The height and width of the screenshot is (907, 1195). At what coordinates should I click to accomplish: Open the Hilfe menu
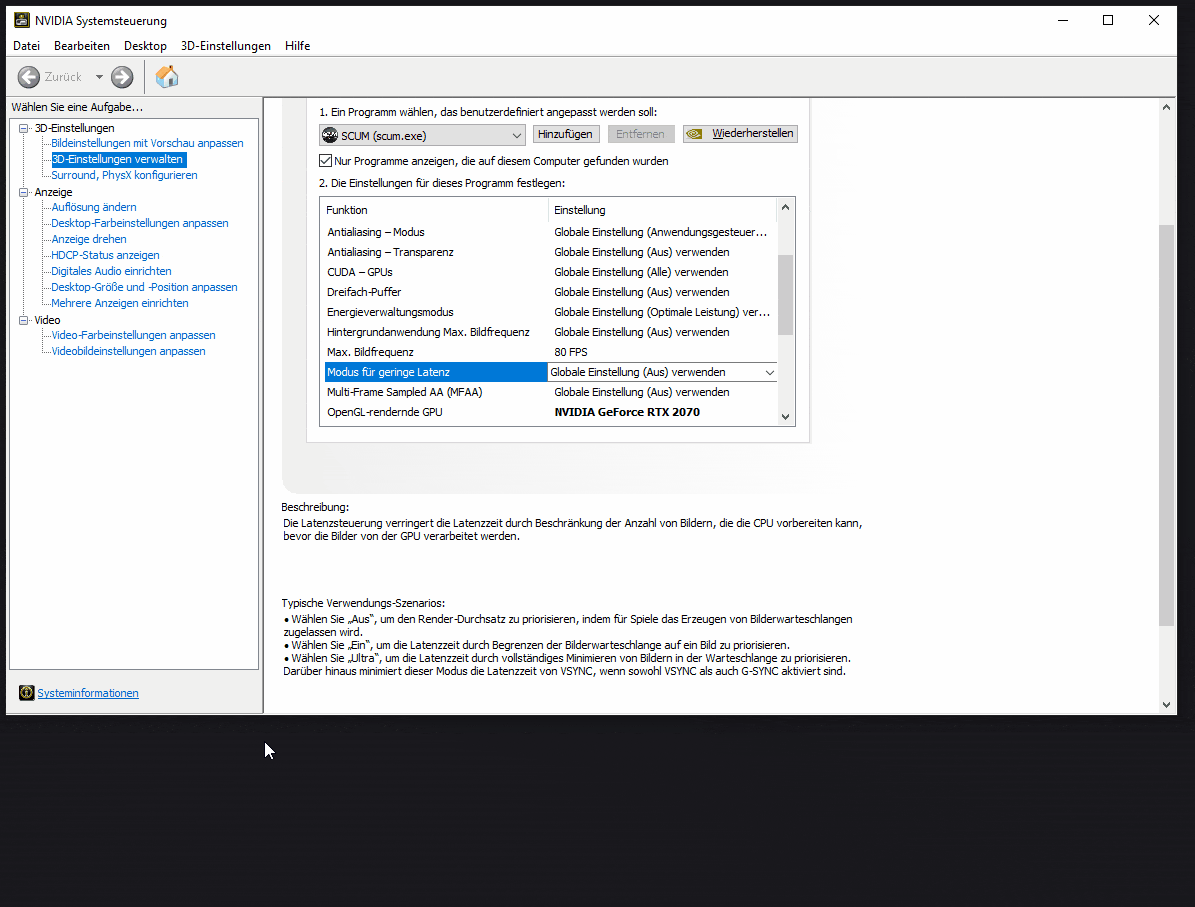(297, 46)
